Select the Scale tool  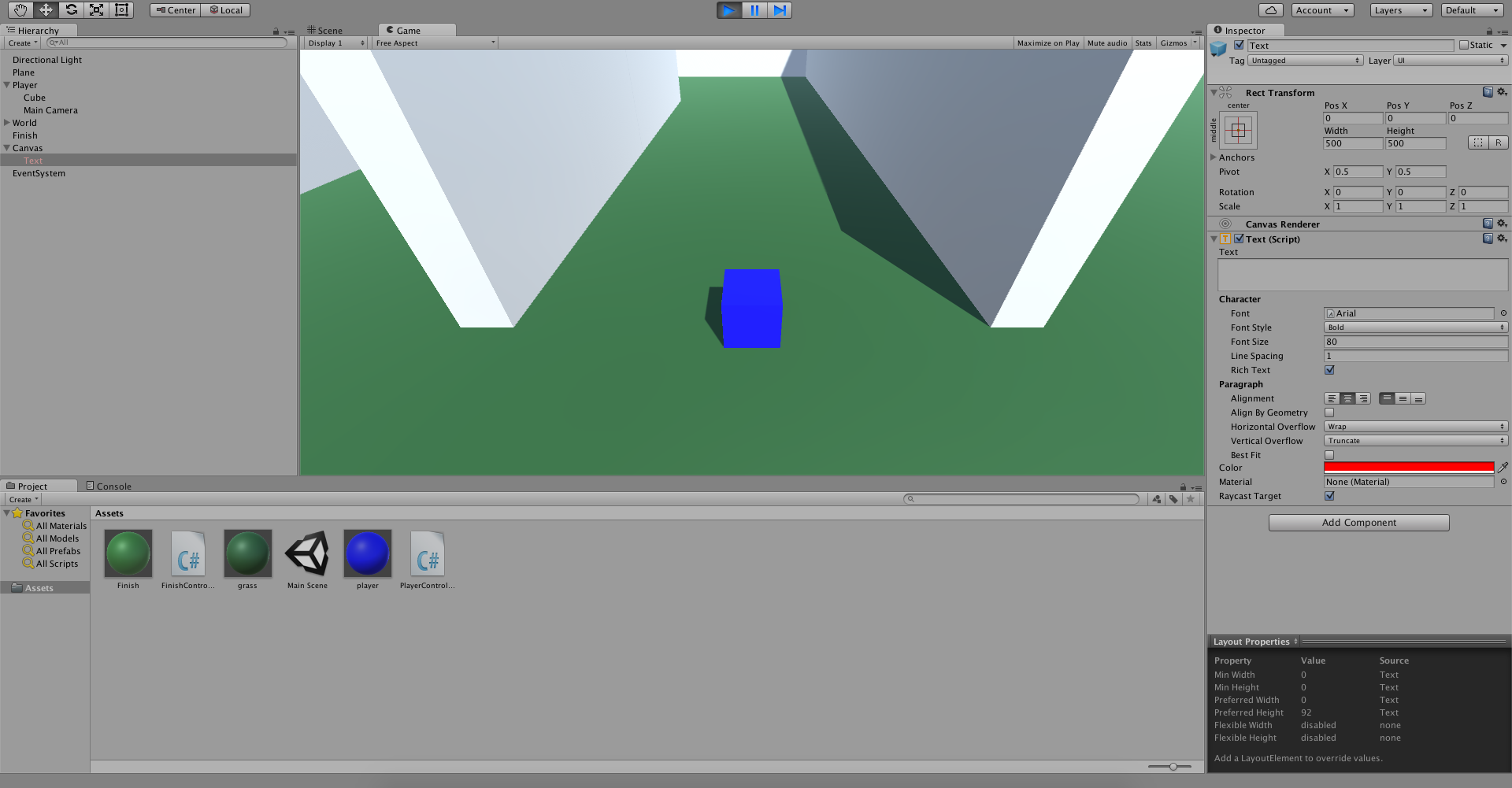[96, 9]
